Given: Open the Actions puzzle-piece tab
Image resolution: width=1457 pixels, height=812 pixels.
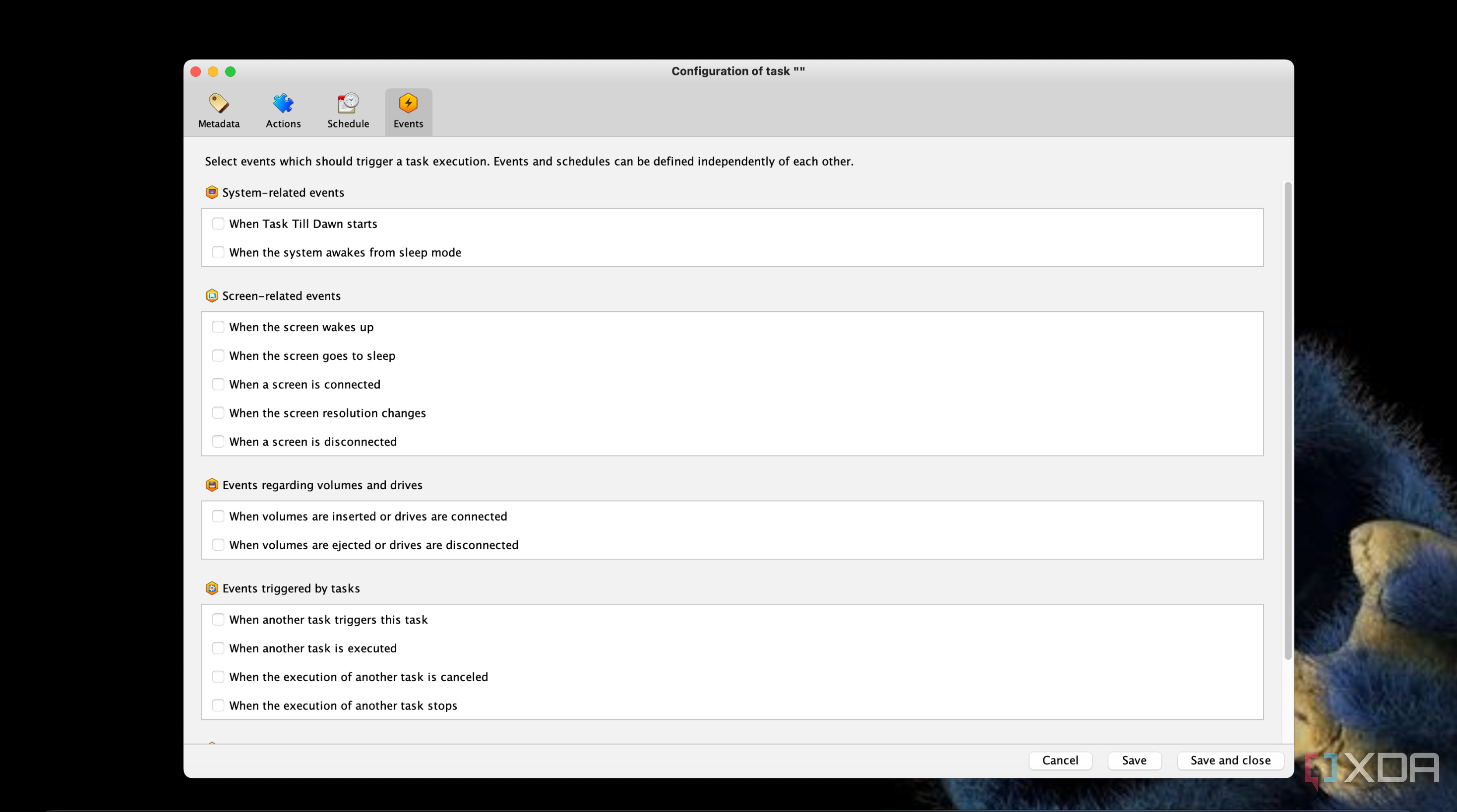Looking at the screenshot, I should [x=283, y=112].
